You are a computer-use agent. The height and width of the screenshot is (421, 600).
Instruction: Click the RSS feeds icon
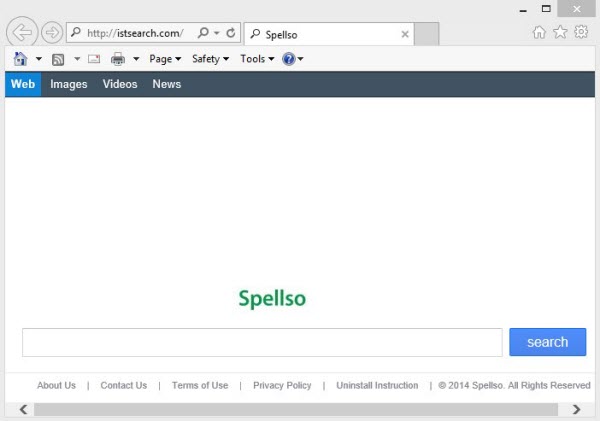pyautogui.click(x=58, y=59)
